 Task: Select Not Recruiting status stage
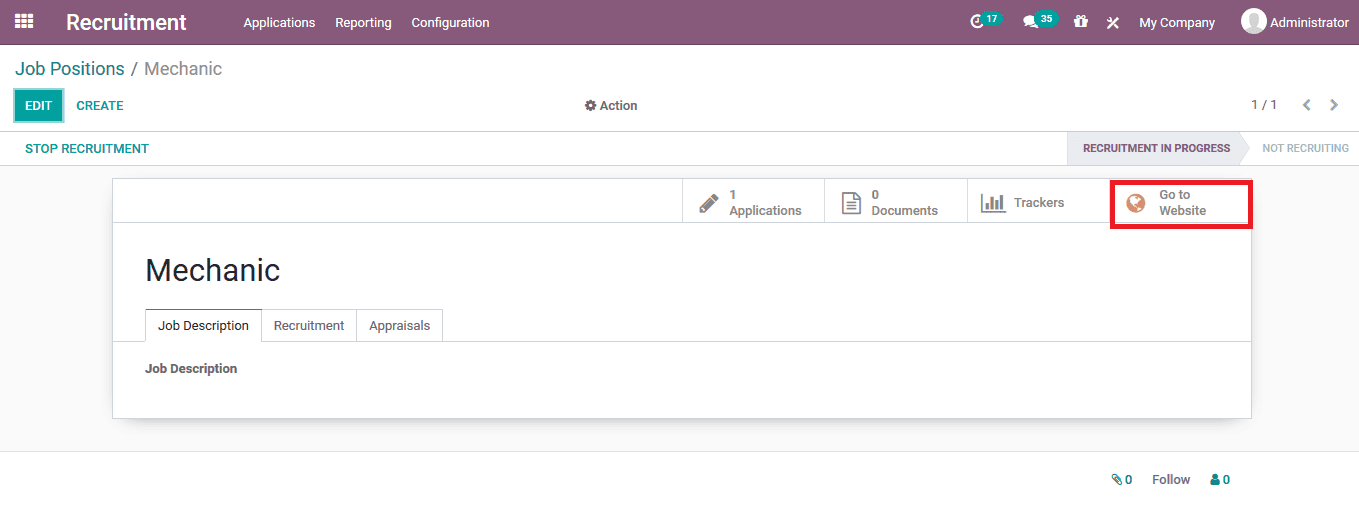click(1305, 148)
